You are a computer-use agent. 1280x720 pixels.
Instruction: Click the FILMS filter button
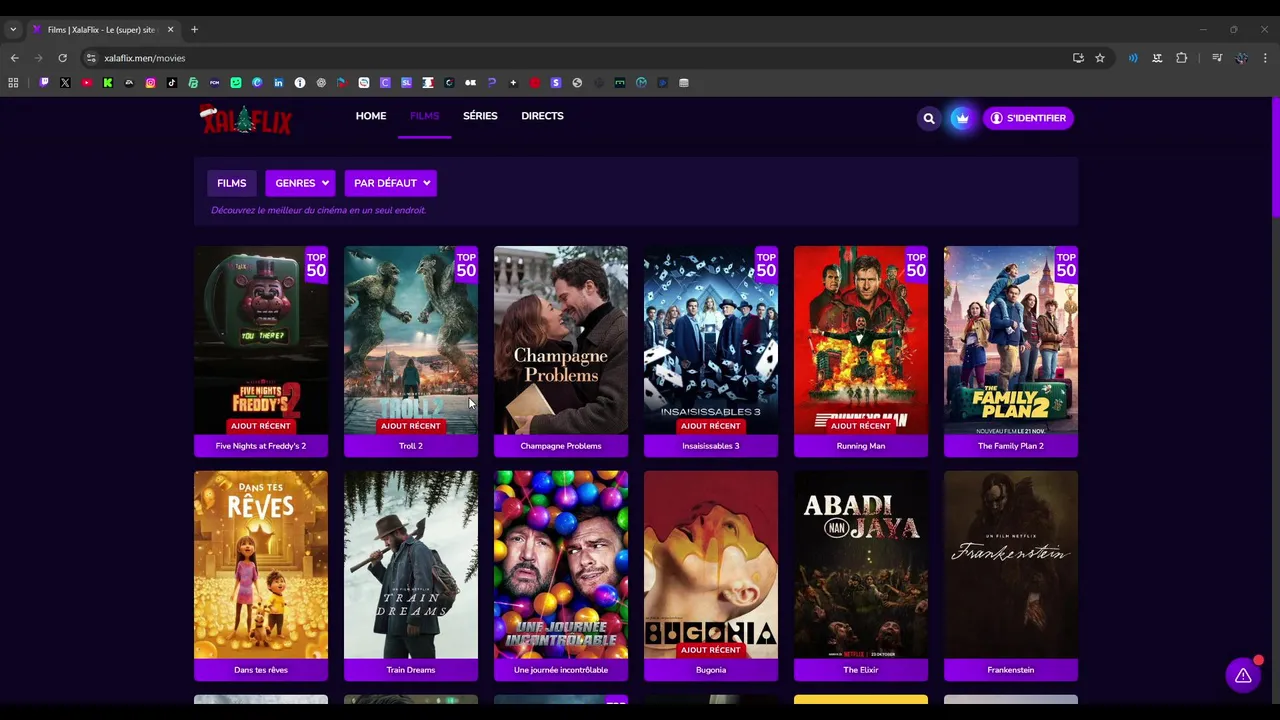(x=231, y=183)
